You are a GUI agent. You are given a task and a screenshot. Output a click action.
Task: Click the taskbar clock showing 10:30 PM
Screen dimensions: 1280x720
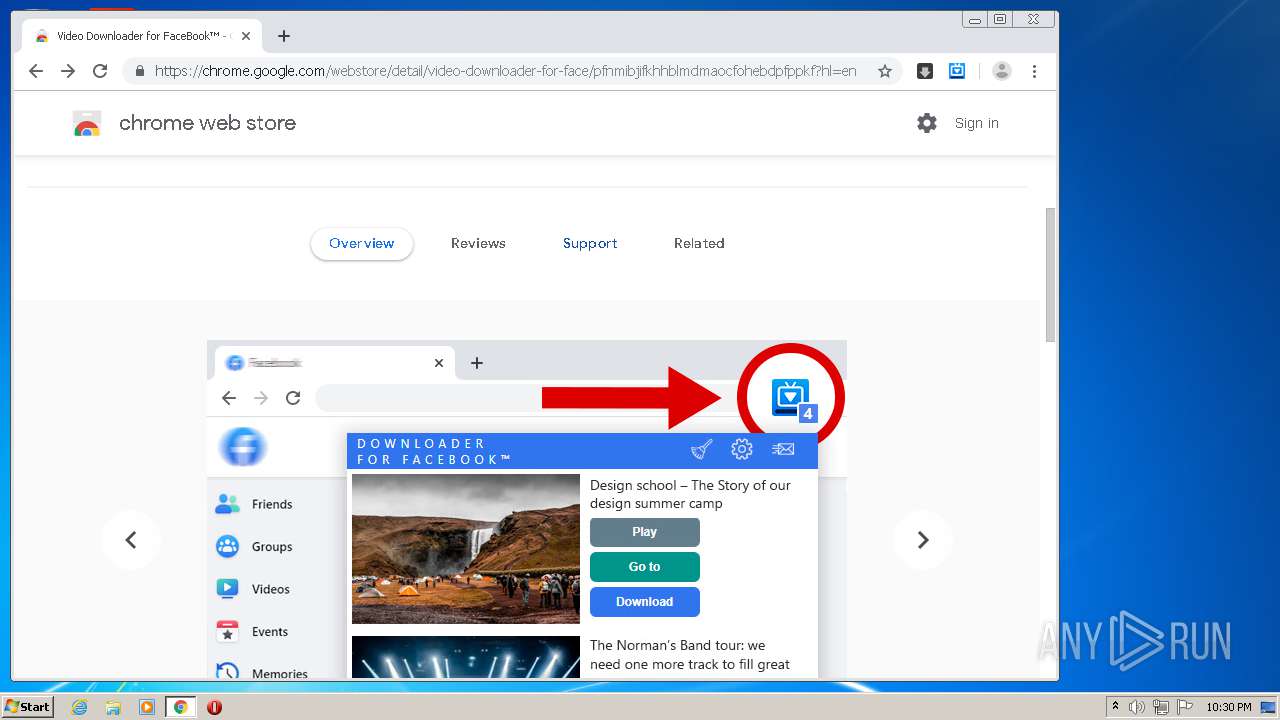tap(1228, 707)
